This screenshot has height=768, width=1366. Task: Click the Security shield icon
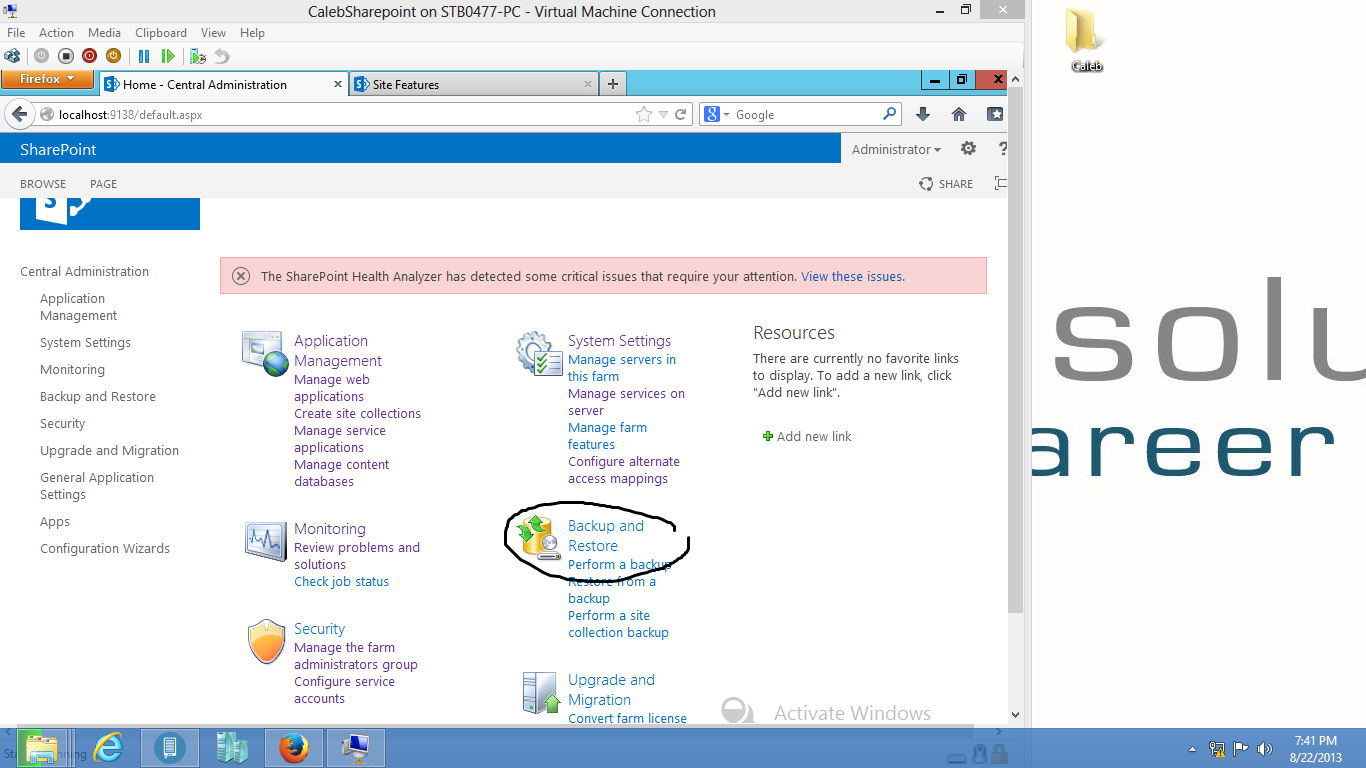267,641
